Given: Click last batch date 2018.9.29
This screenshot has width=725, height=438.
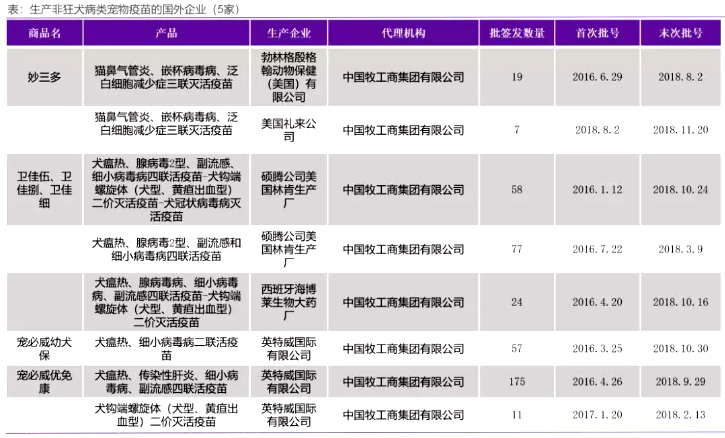Looking at the screenshot, I should pyautogui.click(x=681, y=382).
